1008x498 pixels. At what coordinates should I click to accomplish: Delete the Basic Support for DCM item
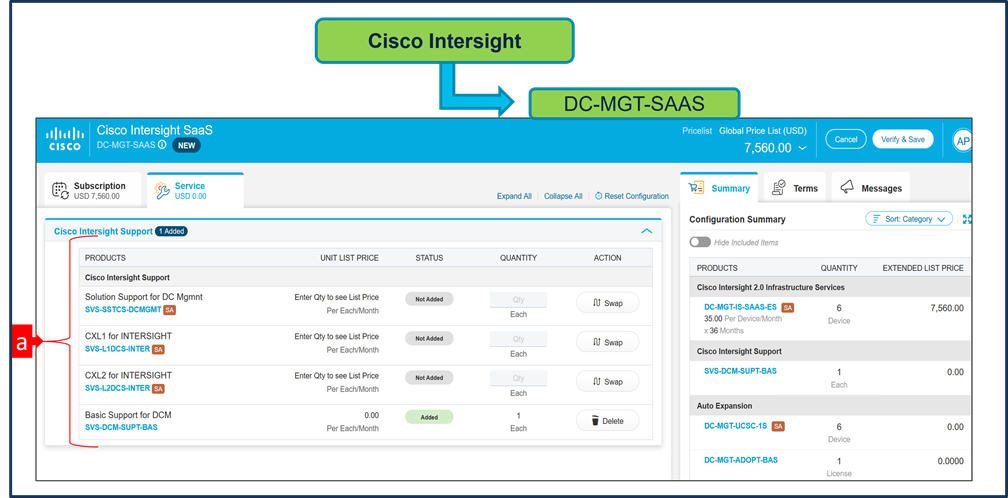pyautogui.click(x=608, y=421)
